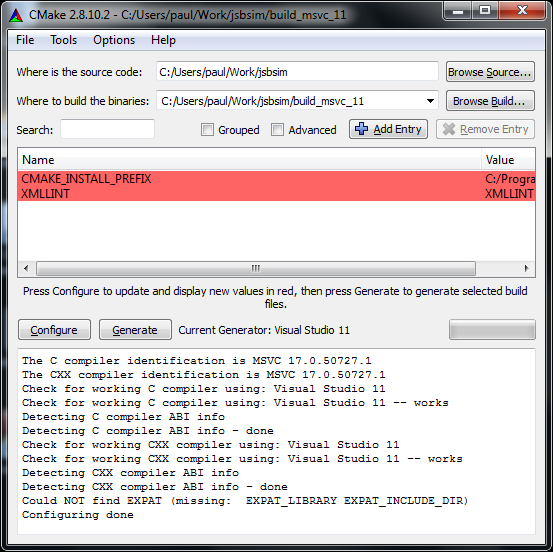
Task: Open the File menu
Action: (x=25, y=40)
